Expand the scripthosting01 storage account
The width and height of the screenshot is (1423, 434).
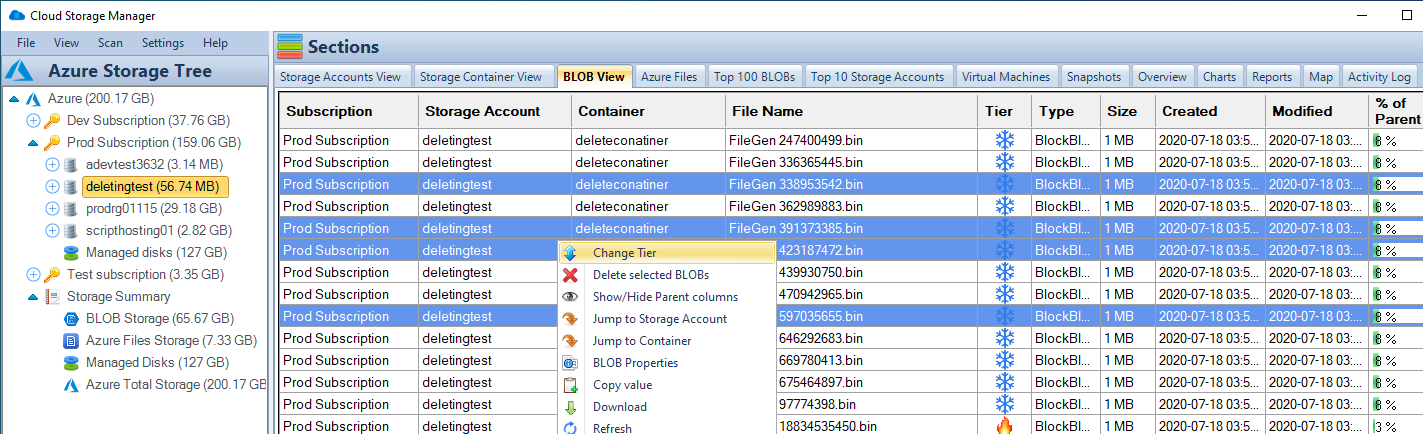(52, 231)
